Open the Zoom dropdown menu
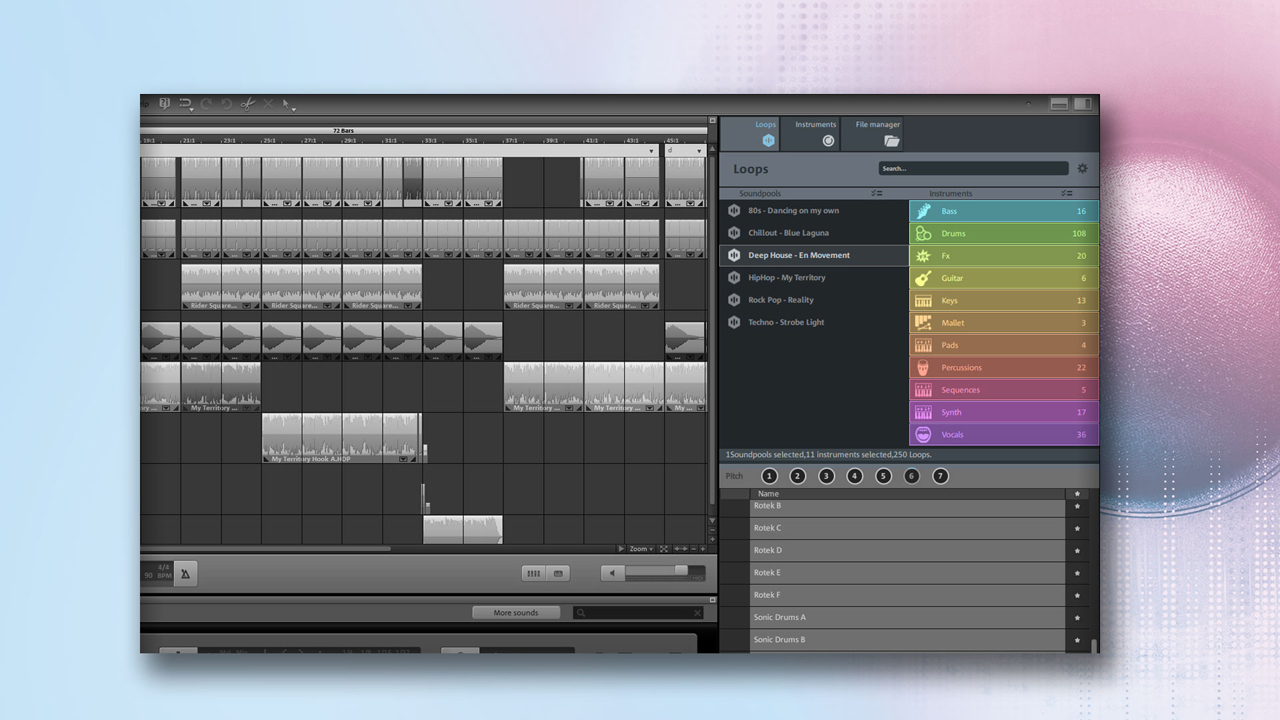The image size is (1280, 720). pos(640,549)
